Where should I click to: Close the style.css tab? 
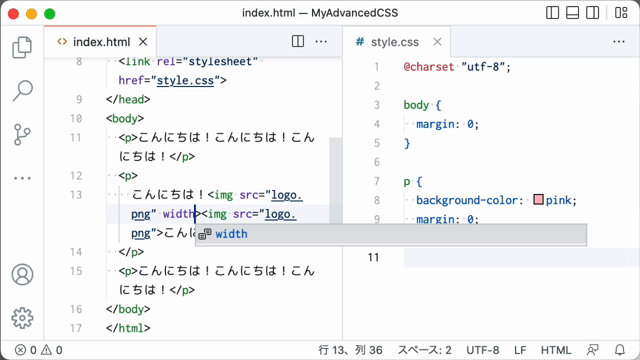coord(437,42)
